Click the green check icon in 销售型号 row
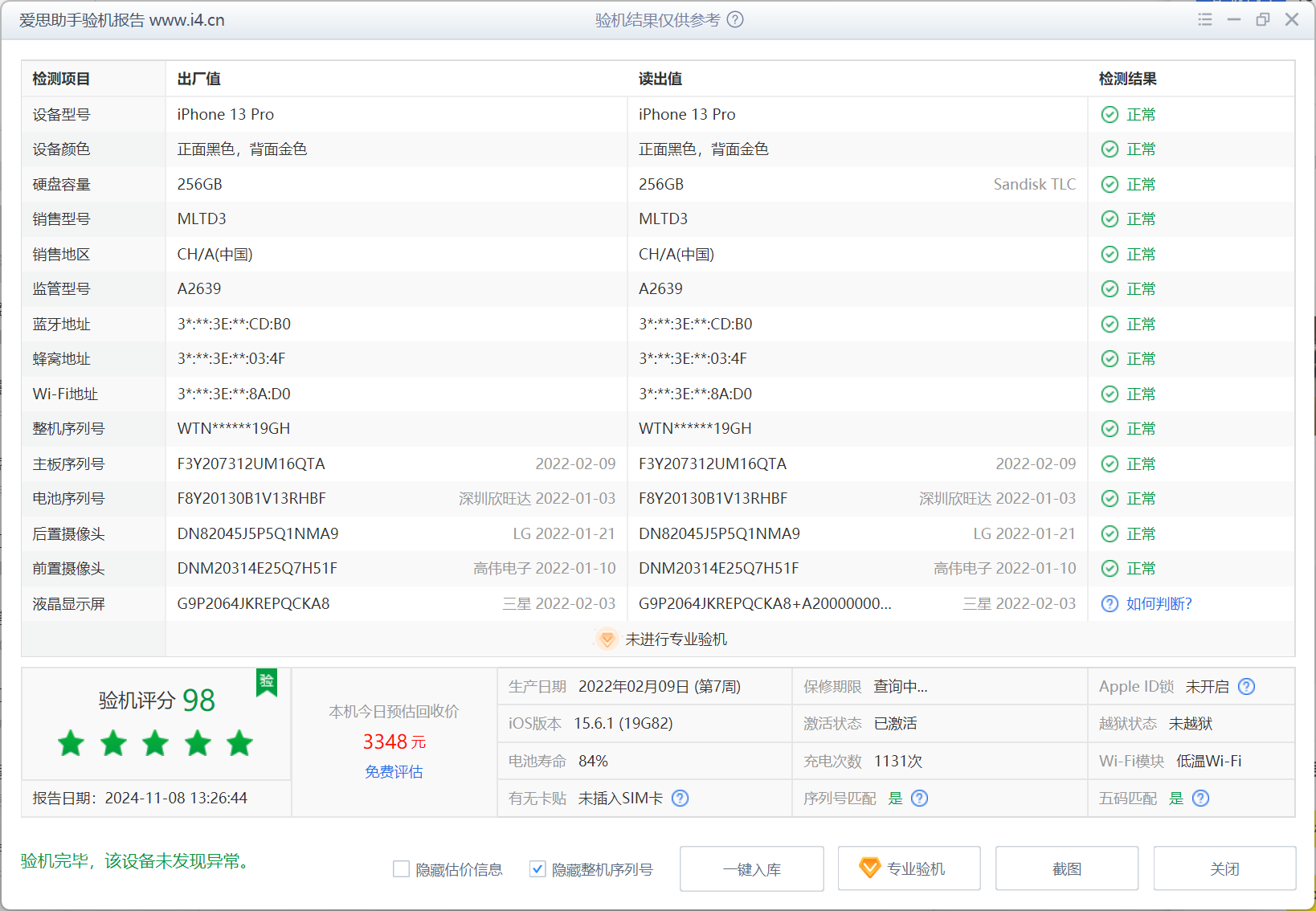1316x911 pixels. pos(1110,219)
